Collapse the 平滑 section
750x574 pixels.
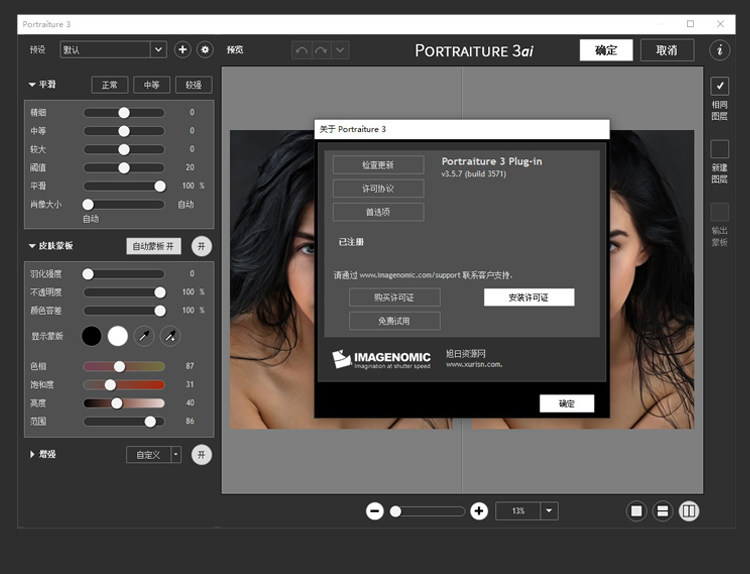[32, 85]
